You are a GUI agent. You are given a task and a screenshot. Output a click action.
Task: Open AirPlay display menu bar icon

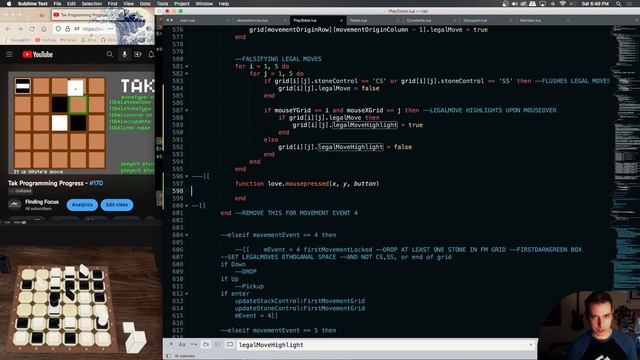[x=542, y=4]
